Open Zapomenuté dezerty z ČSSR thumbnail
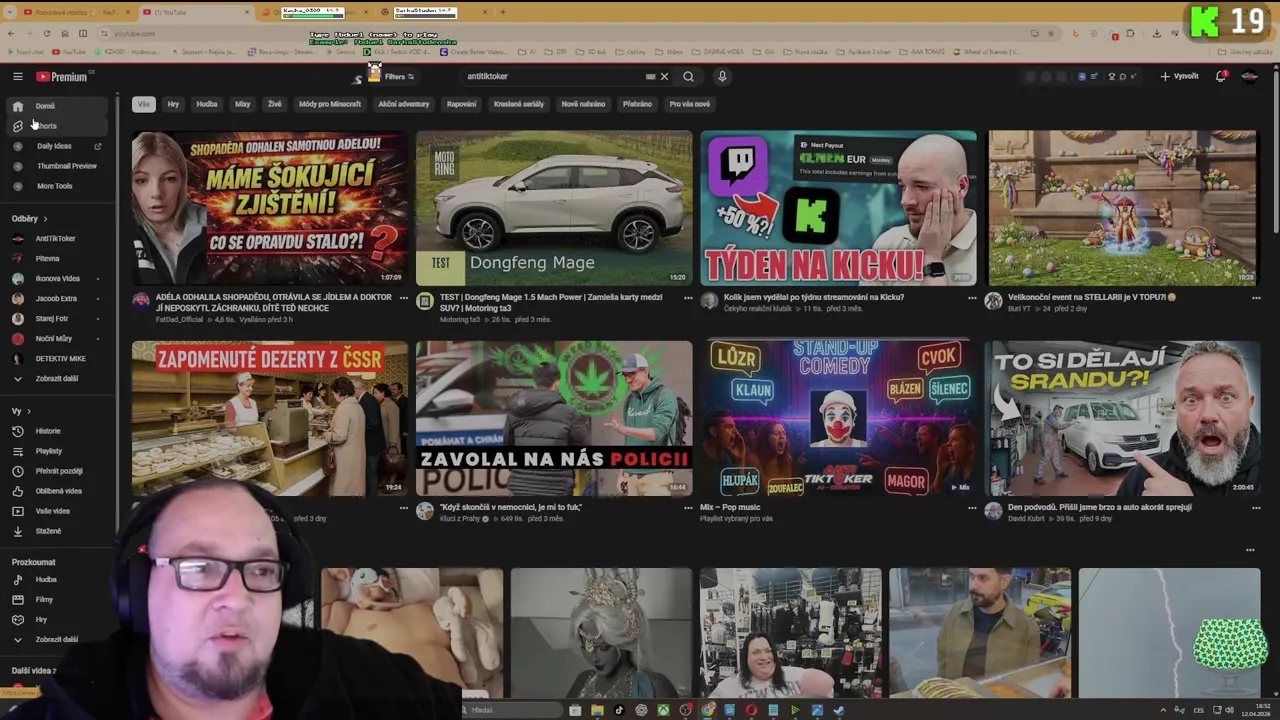Screen dimensions: 1280x720 (270, 418)
